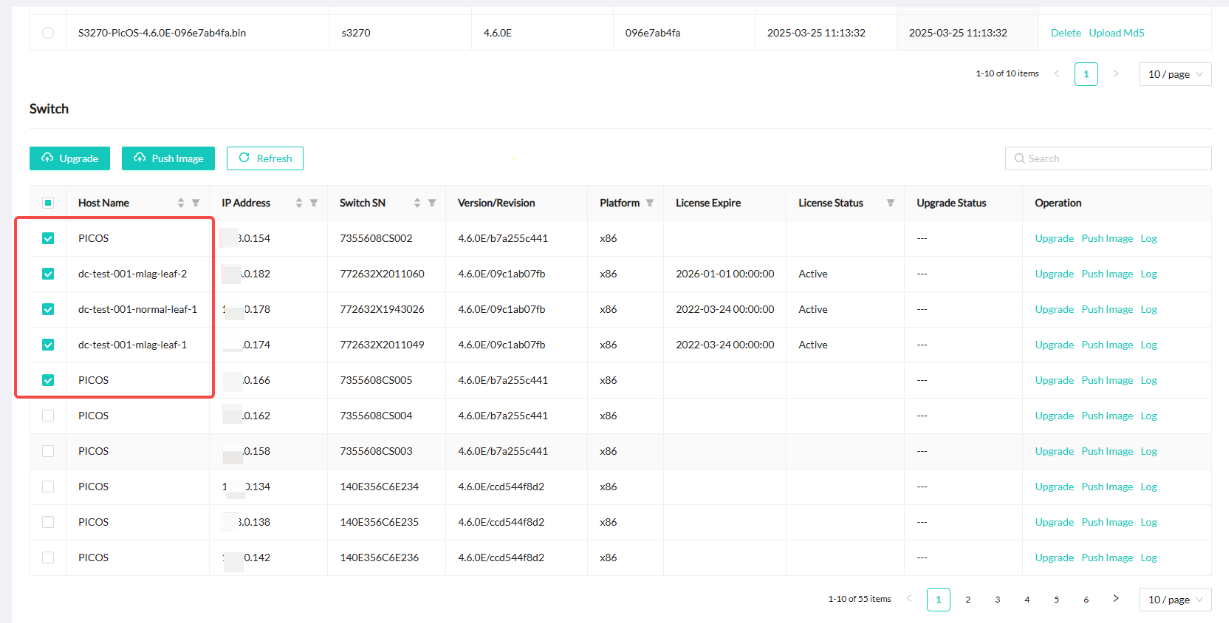Go to page 3 of switch list
This screenshot has height=623, width=1229.
pos(997,600)
